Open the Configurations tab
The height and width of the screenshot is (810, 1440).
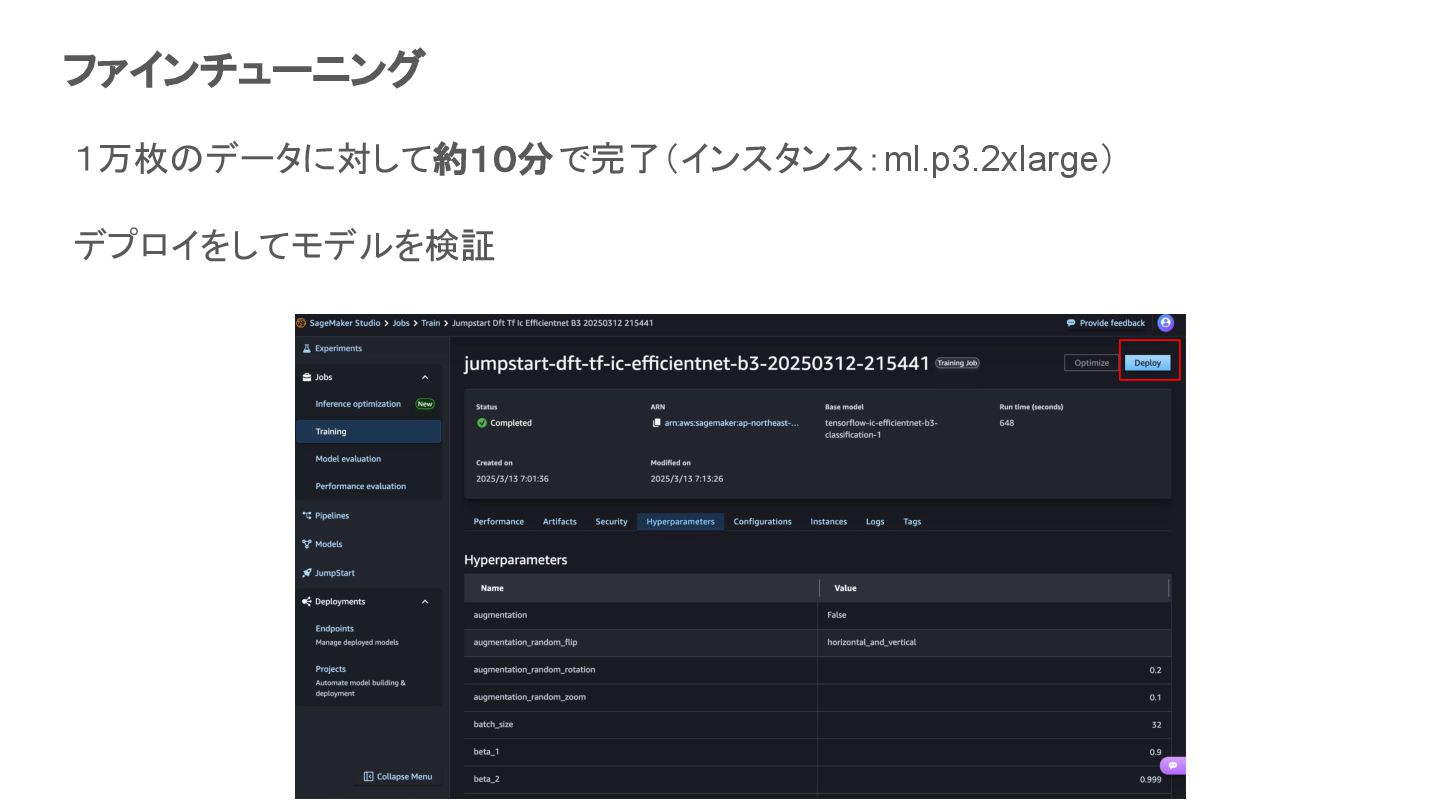click(762, 521)
